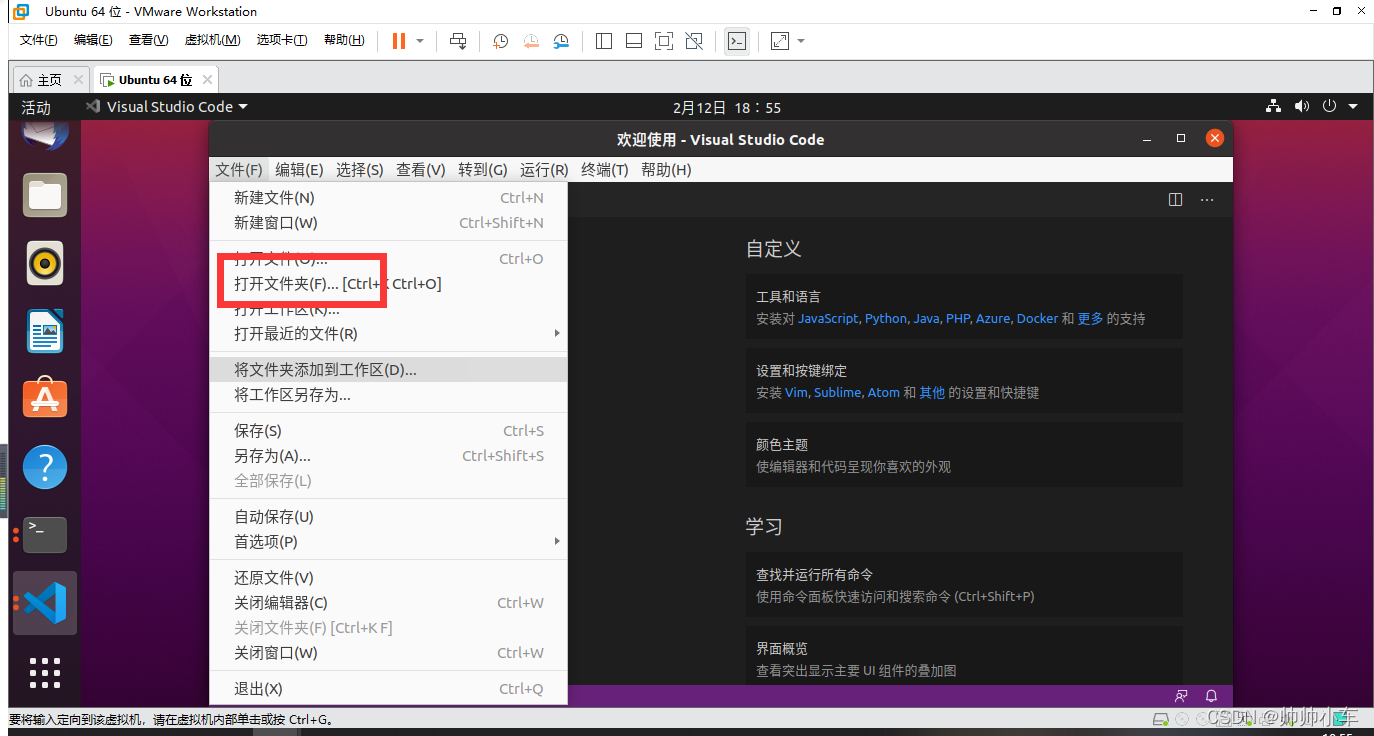Click 查看(V) in VS Code menu bar

pos(420,170)
